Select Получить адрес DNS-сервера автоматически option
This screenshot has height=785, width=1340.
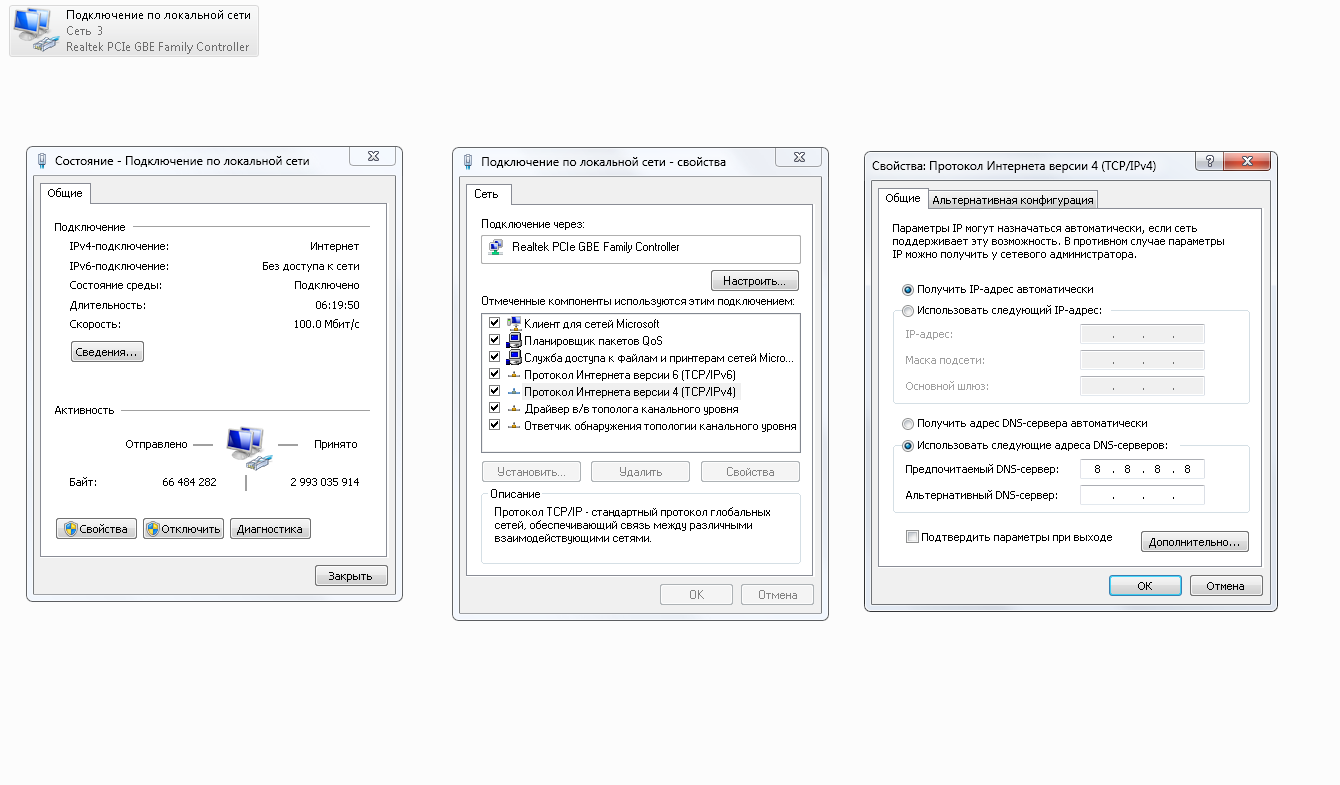coord(908,423)
